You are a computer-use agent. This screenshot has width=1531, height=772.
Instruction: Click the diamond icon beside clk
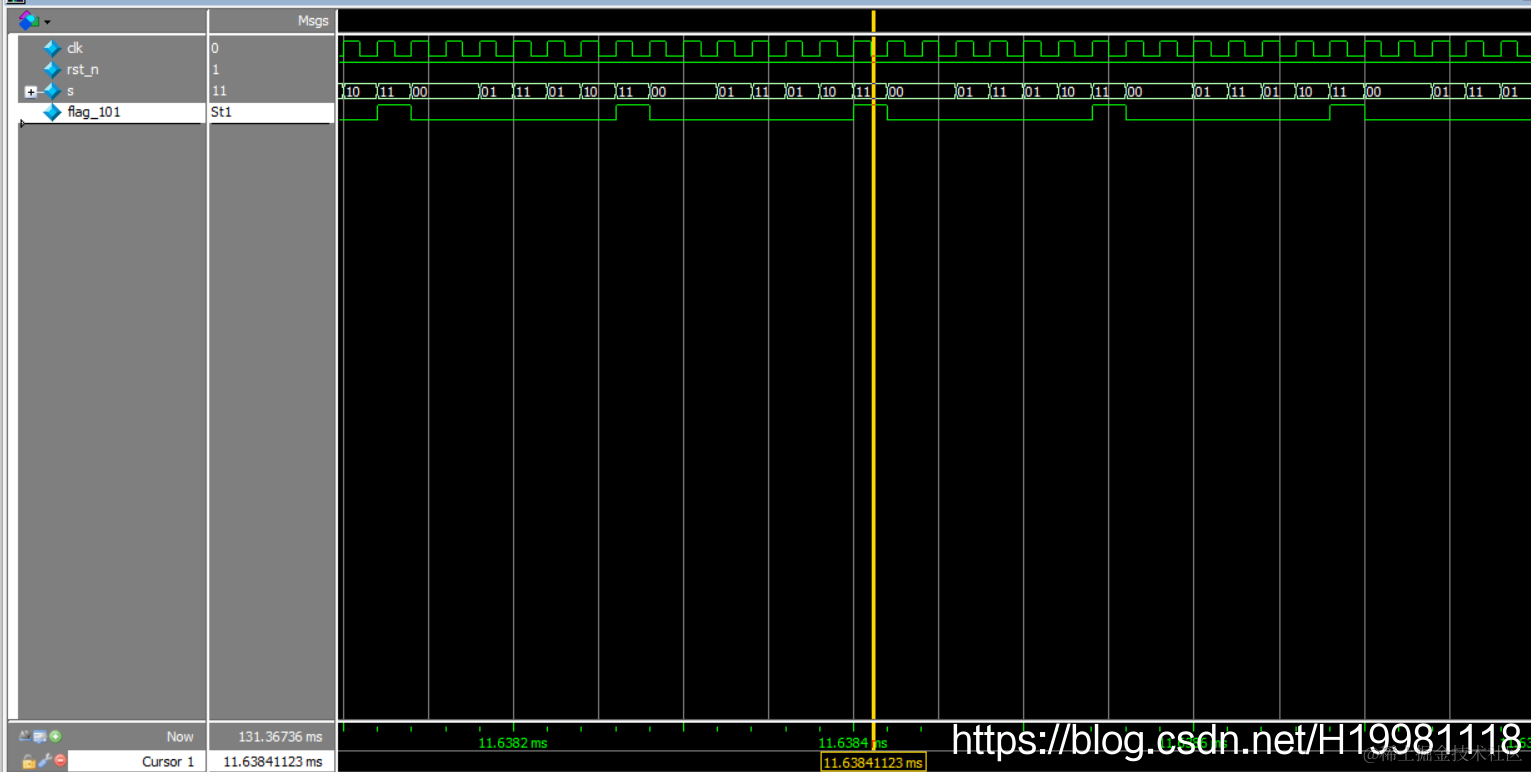[x=53, y=48]
